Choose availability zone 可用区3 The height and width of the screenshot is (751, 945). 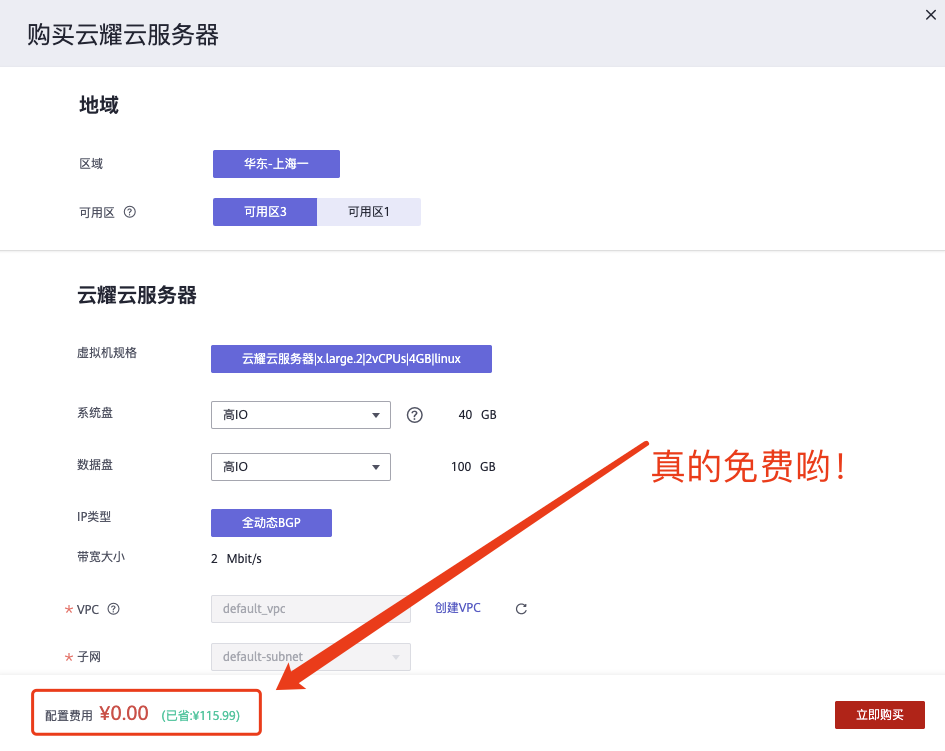[265, 212]
